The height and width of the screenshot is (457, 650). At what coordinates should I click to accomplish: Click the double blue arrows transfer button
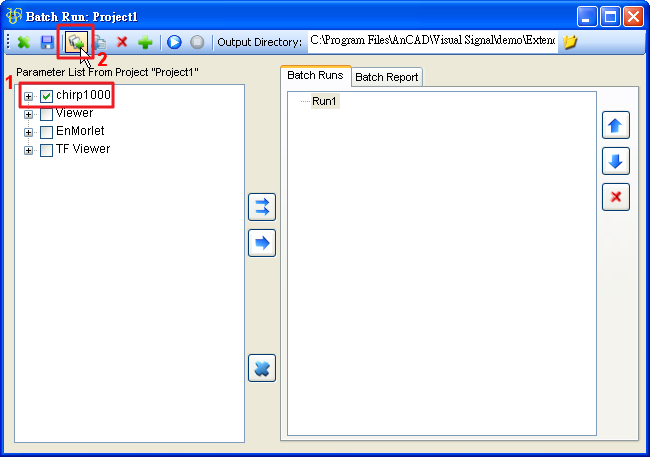tap(261, 207)
